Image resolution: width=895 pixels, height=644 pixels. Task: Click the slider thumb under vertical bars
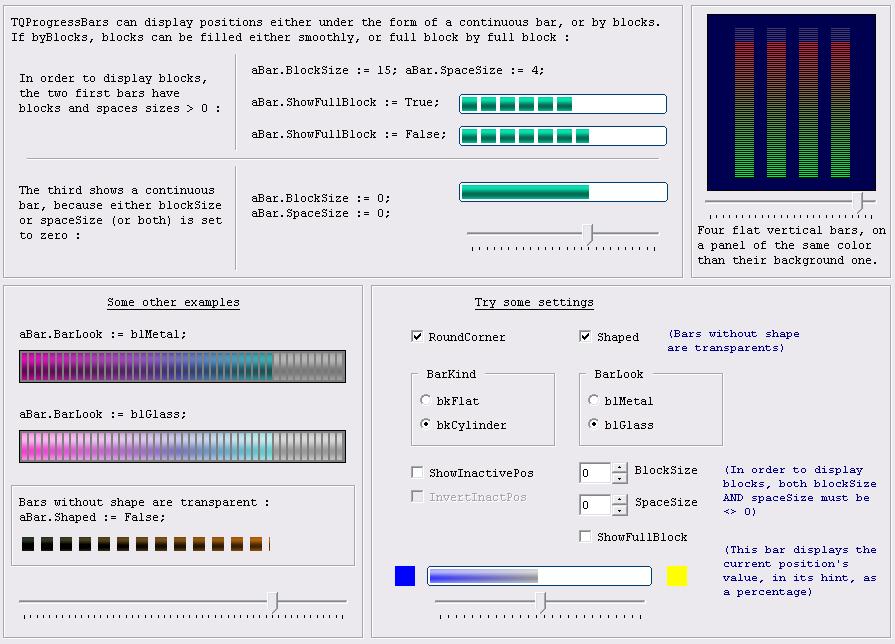[x=857, y=201]
